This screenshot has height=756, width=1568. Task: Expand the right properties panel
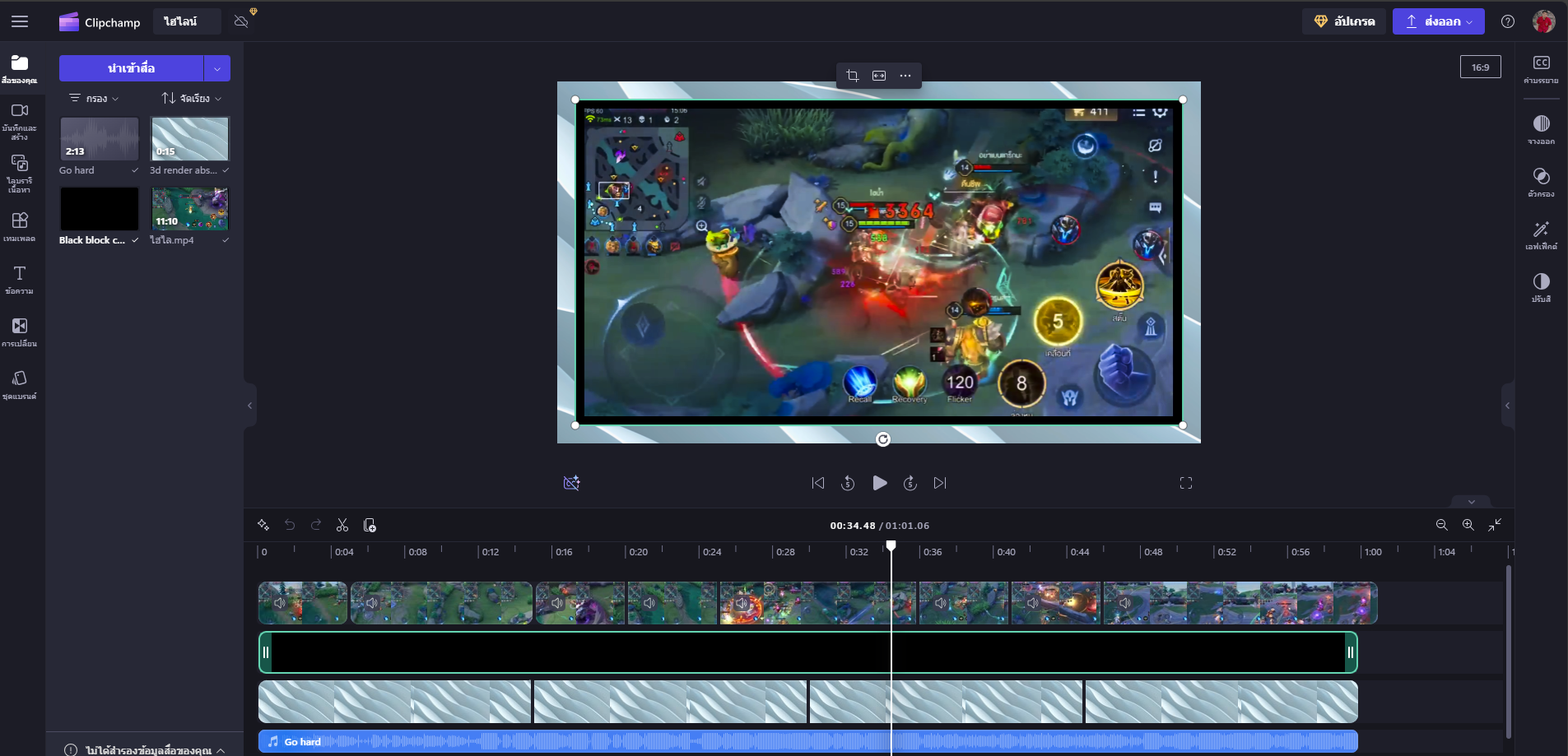pyautogui.click(x=1508, y=406)
